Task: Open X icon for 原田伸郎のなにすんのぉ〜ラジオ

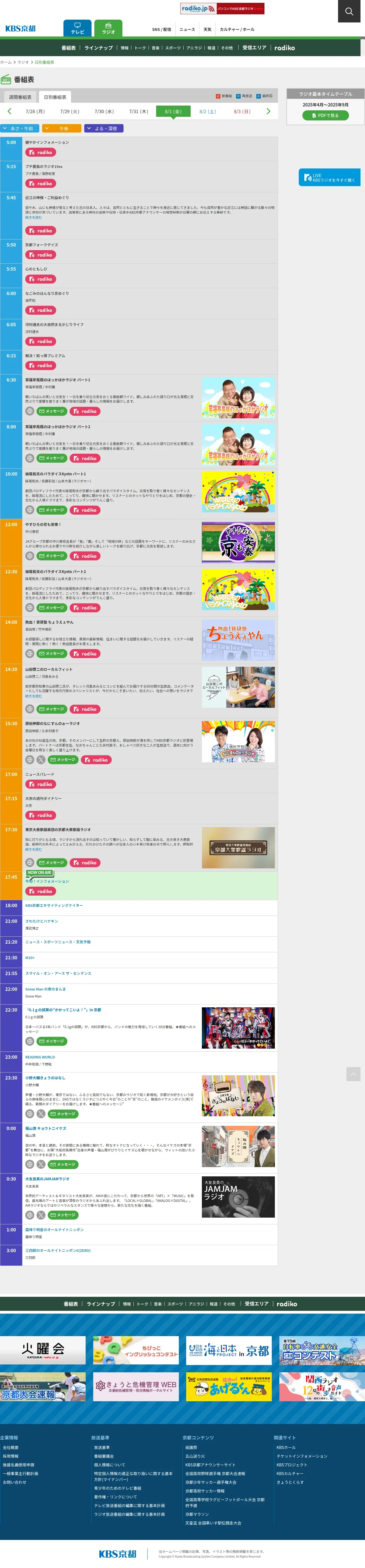Action: click(41, 760)
